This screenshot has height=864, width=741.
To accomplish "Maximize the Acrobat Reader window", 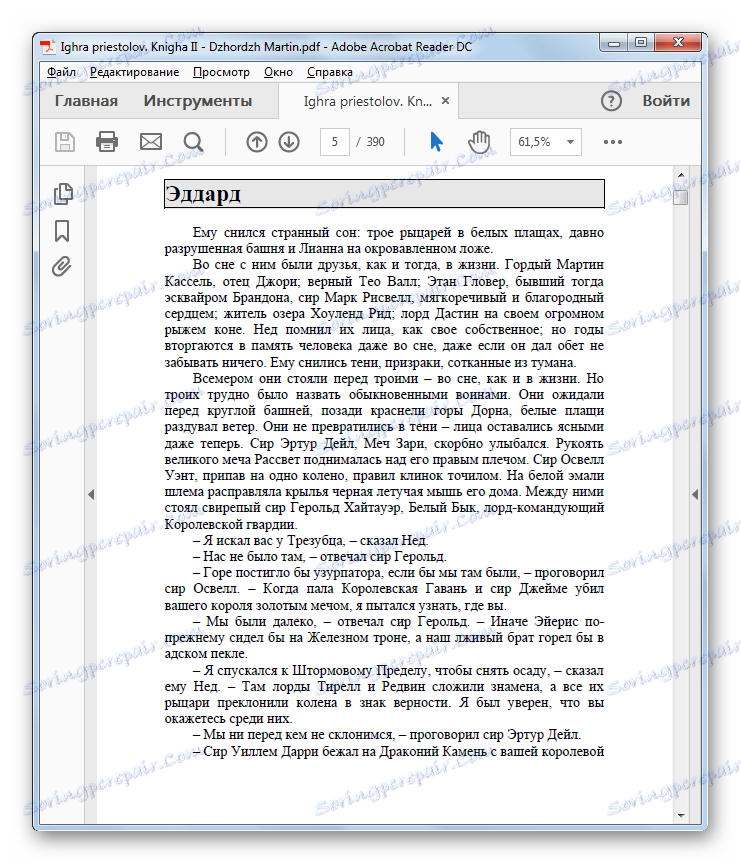I will tap(641, 43).
